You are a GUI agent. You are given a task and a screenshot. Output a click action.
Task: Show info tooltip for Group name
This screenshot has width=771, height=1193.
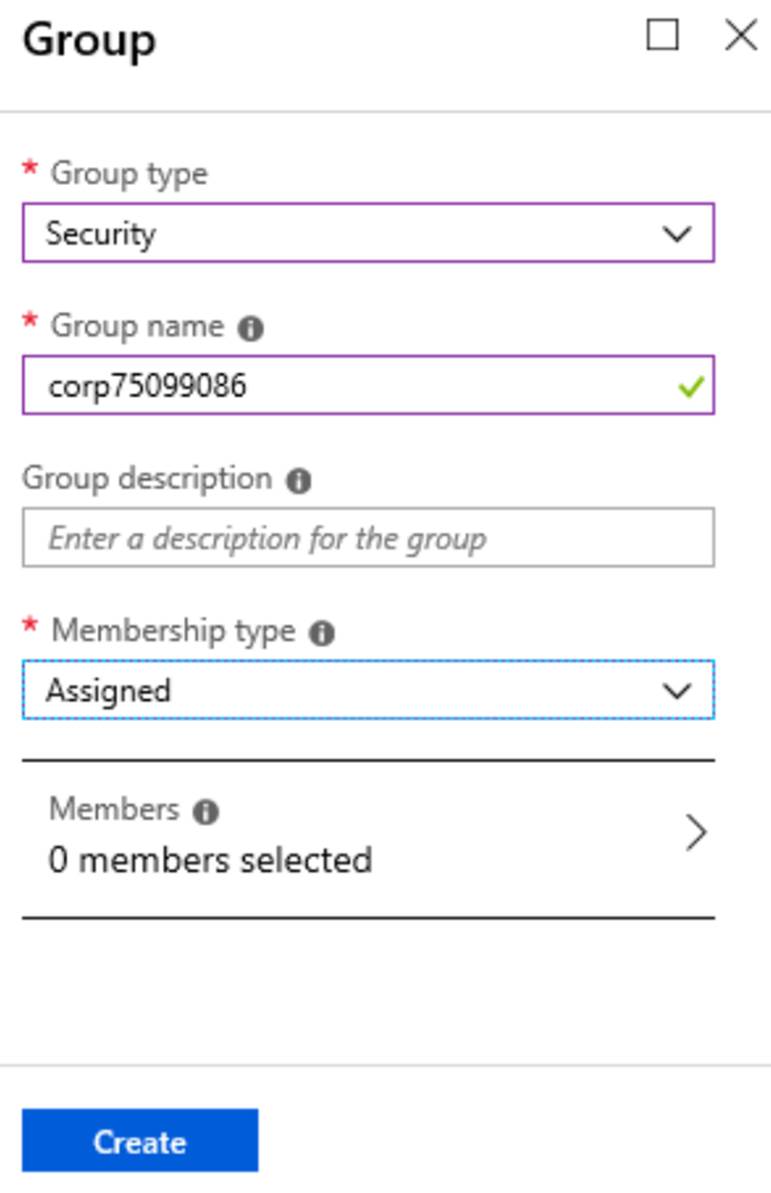[x=250, y=329]
